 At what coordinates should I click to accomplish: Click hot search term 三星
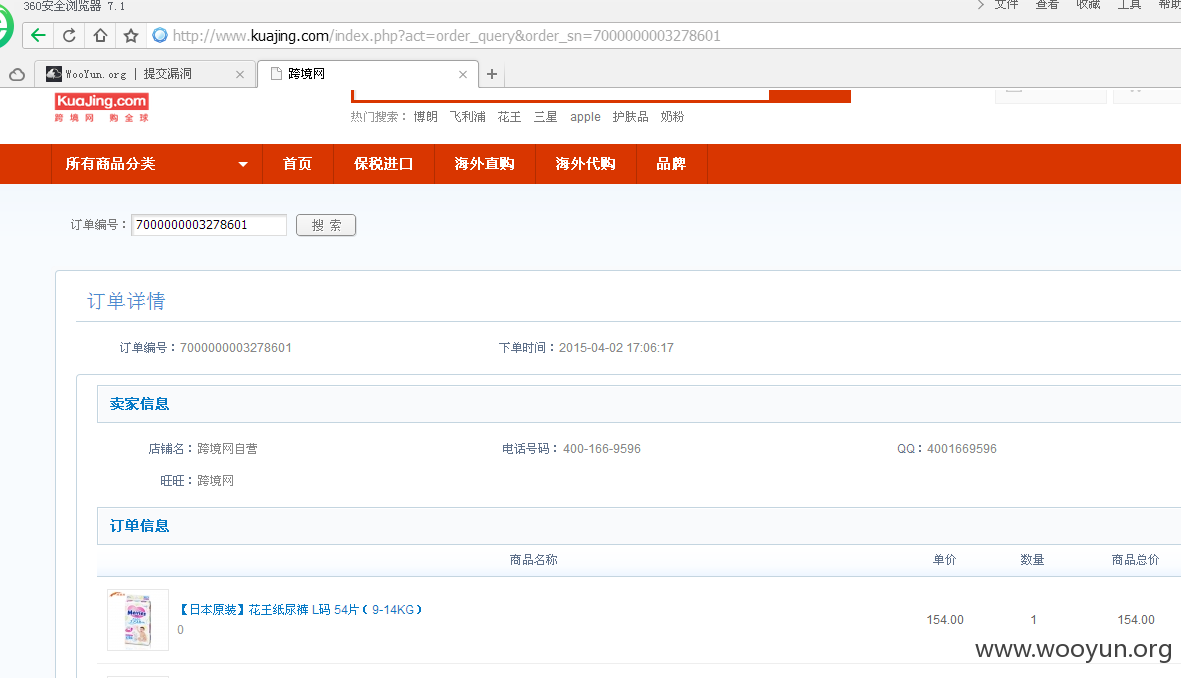545,117
